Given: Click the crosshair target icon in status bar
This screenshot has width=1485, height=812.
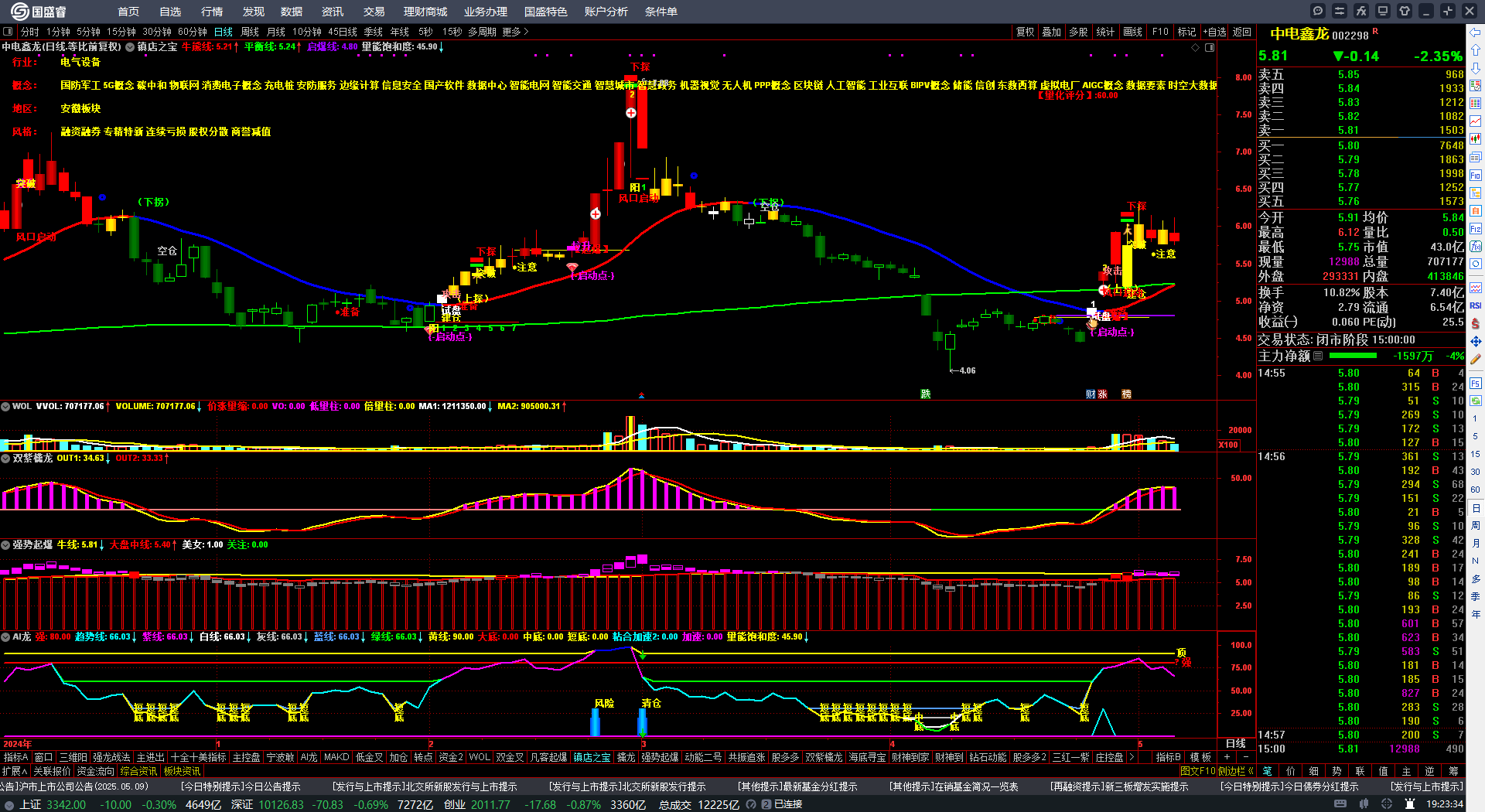Looking at the screenshot, I should [1387, 804].
